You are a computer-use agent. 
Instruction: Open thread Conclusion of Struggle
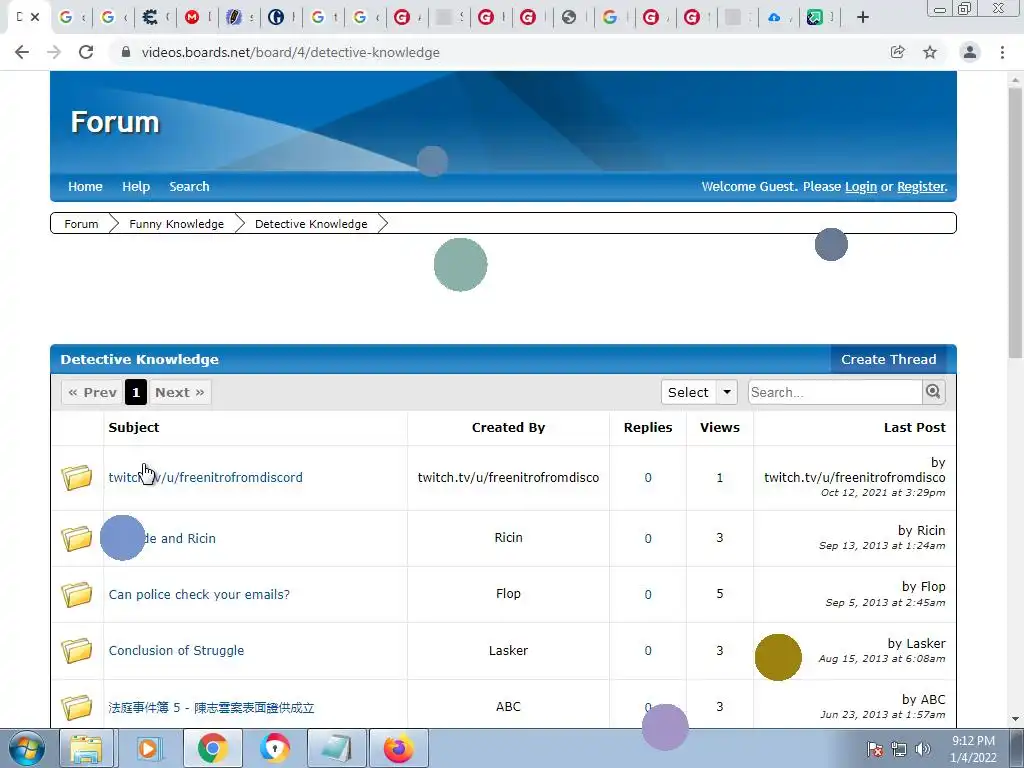(176, 650)
